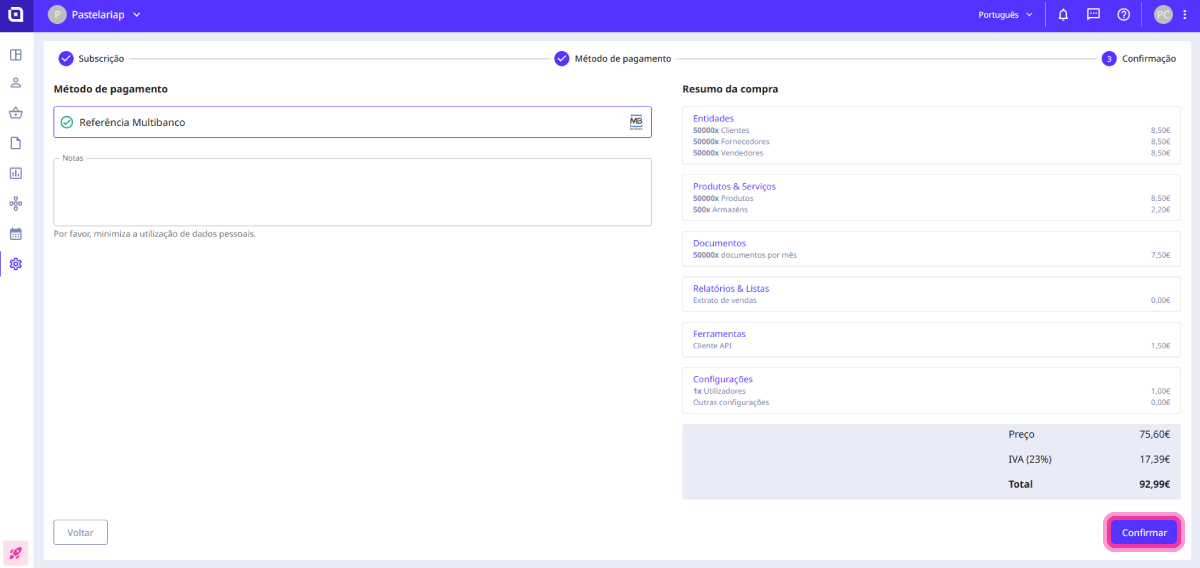1200x568 pixels.
Task: Open the dashboard layout icon in sidebar
Action: point(16,54)
